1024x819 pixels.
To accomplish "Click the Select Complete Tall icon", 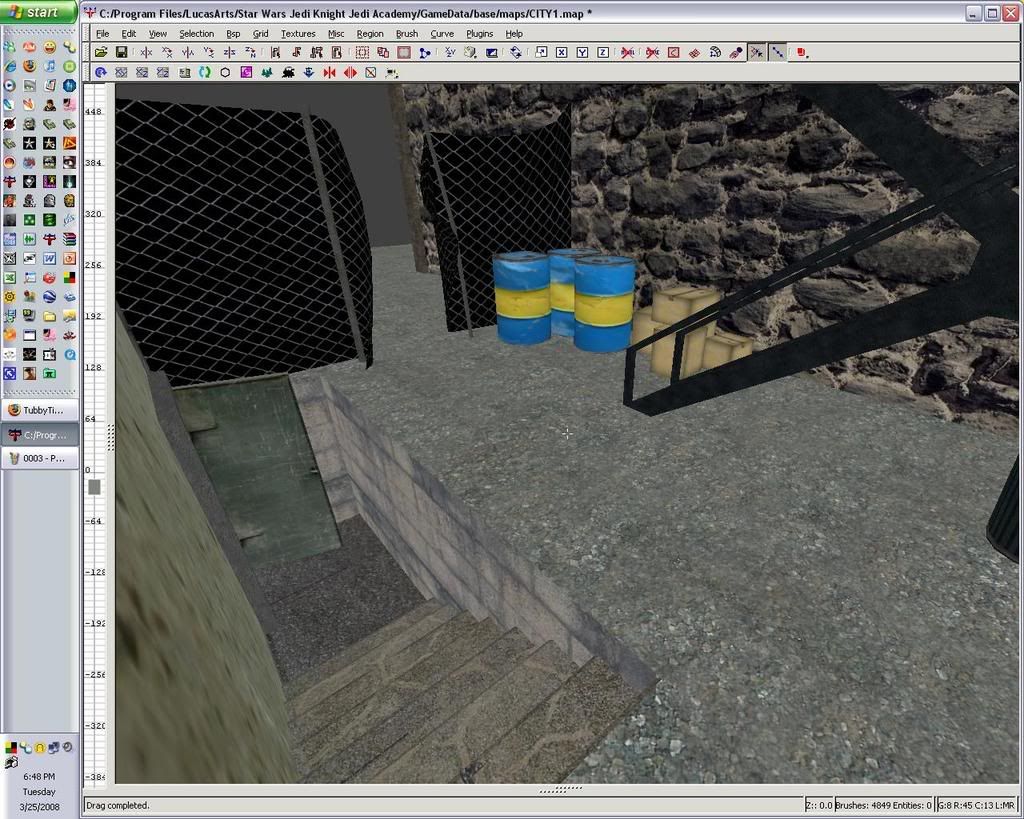I will (x=275, y=52).
